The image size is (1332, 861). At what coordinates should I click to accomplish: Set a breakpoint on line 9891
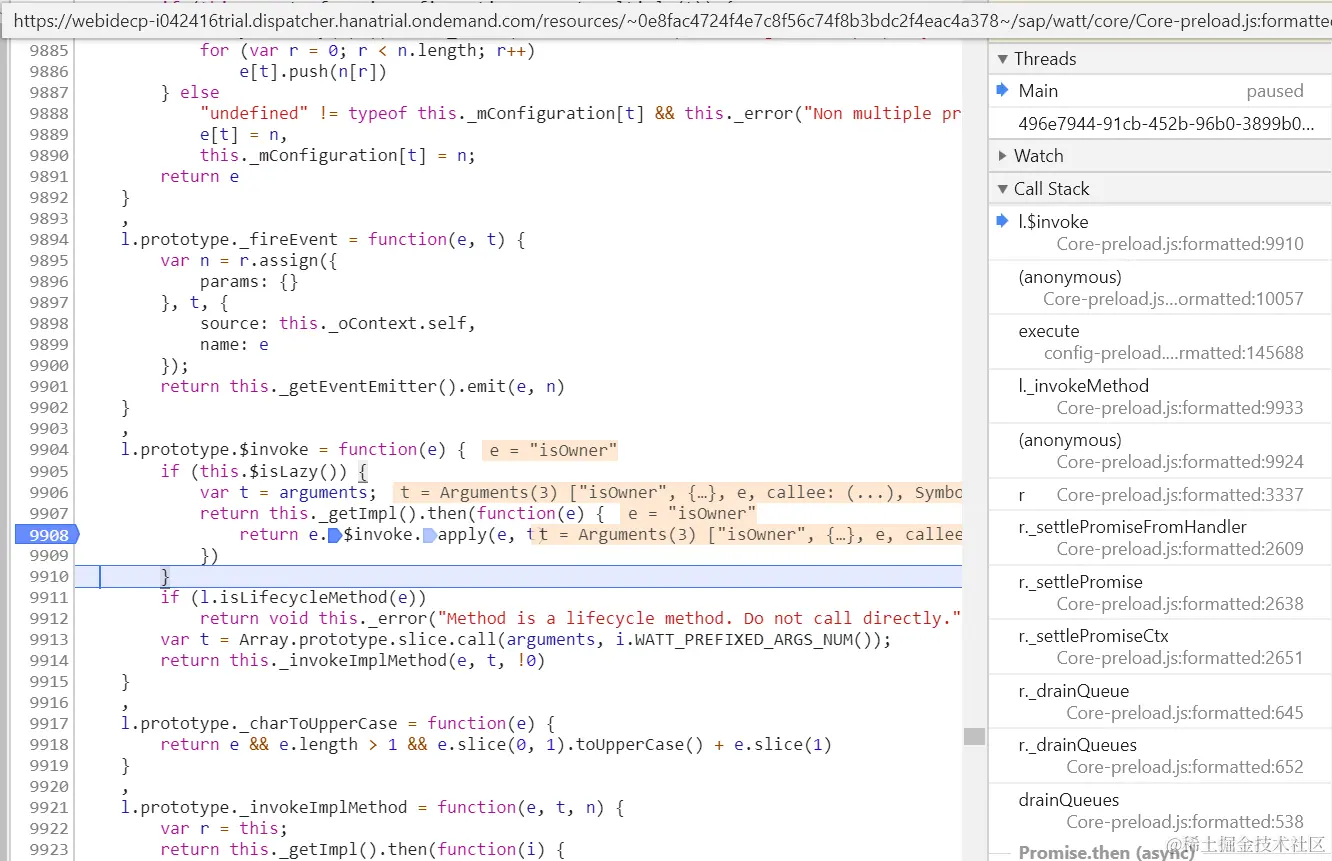click(x=49, y=176)
